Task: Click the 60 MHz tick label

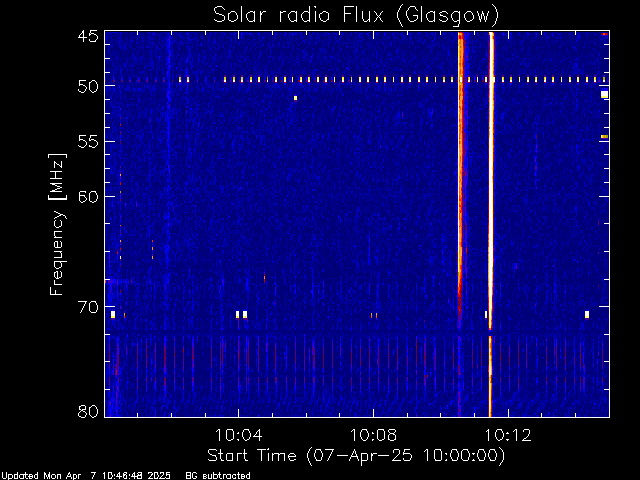Action: pyautogui.click(x=88, y=196)
